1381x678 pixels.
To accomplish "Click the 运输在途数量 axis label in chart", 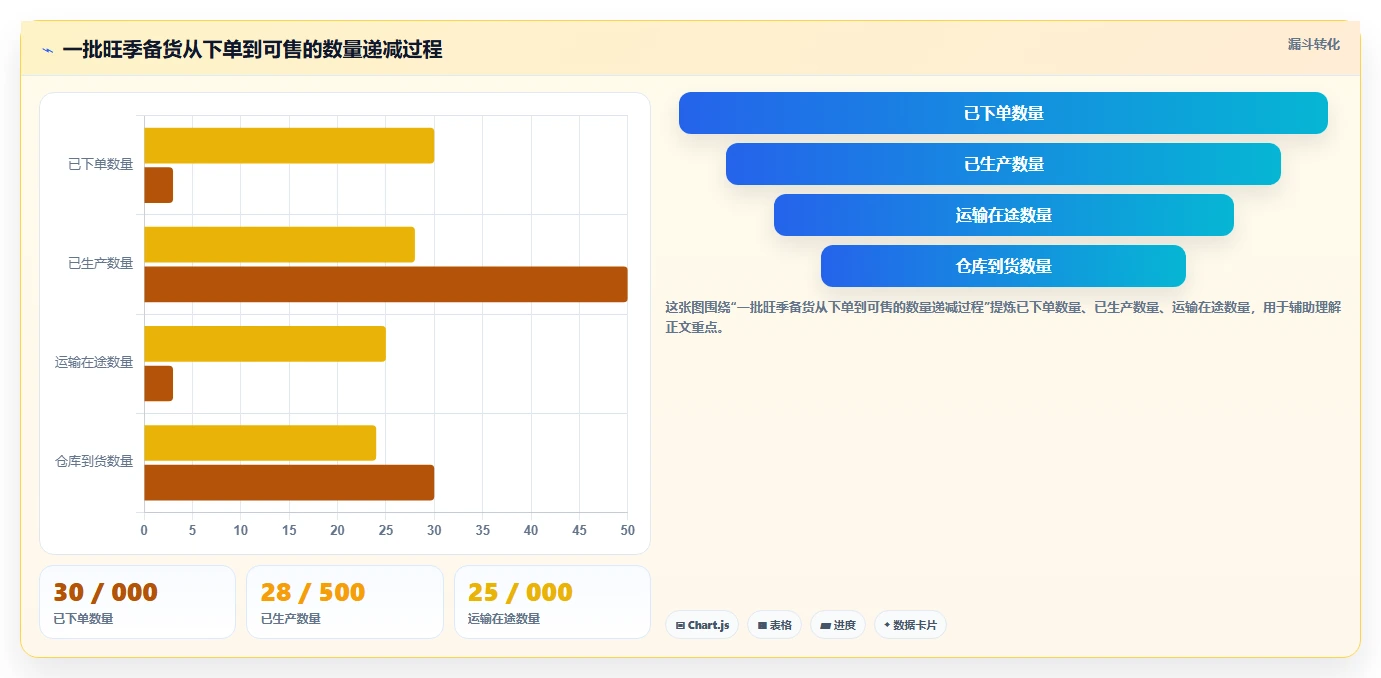I will click(94, 362).
